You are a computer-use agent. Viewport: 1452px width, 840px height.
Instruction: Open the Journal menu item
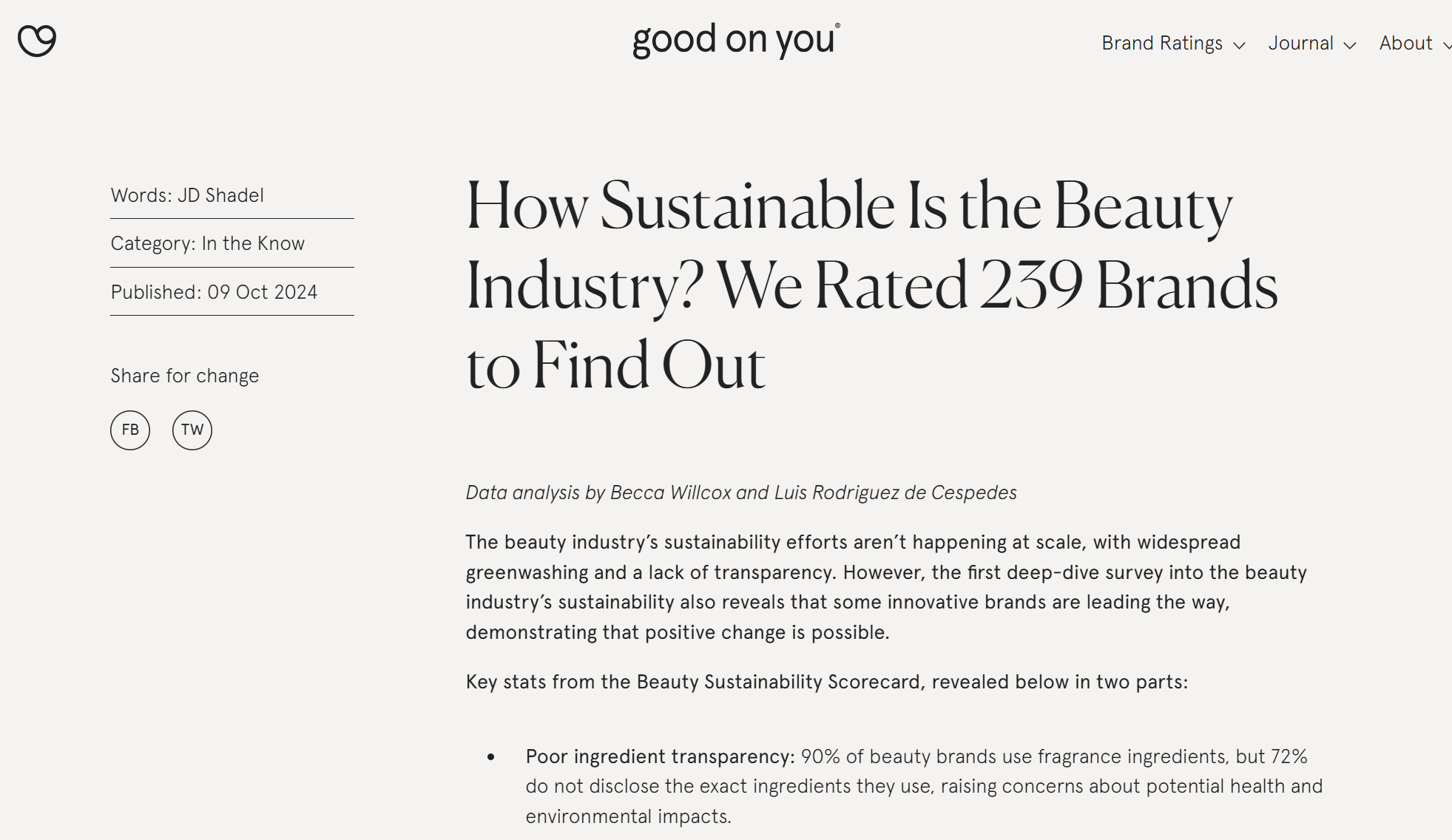pyautogui.click(x=1301, y=44)
